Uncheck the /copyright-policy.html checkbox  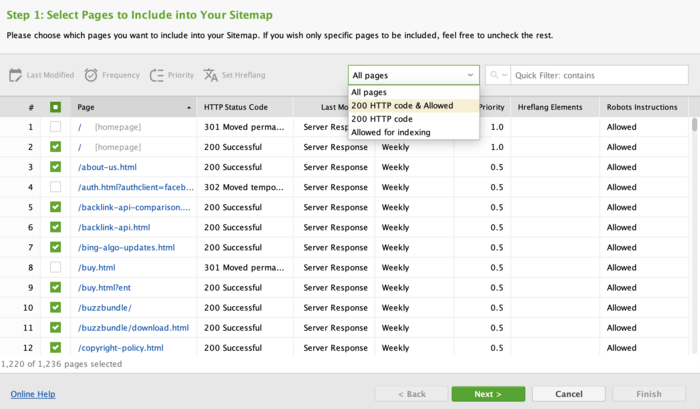coord(55,348)
